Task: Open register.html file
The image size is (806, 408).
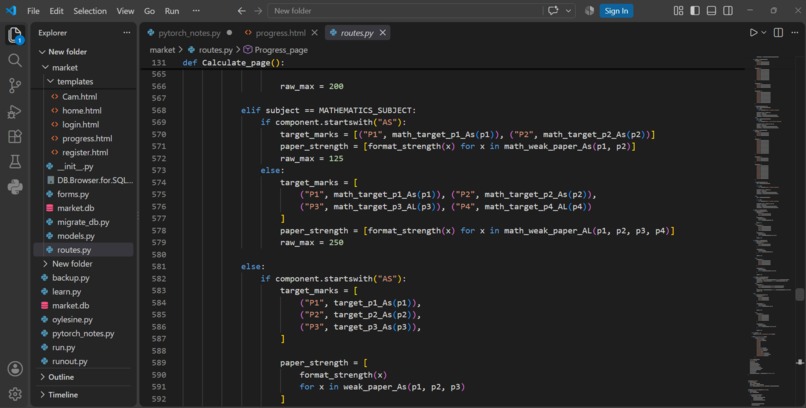Action: click(85, 152)
